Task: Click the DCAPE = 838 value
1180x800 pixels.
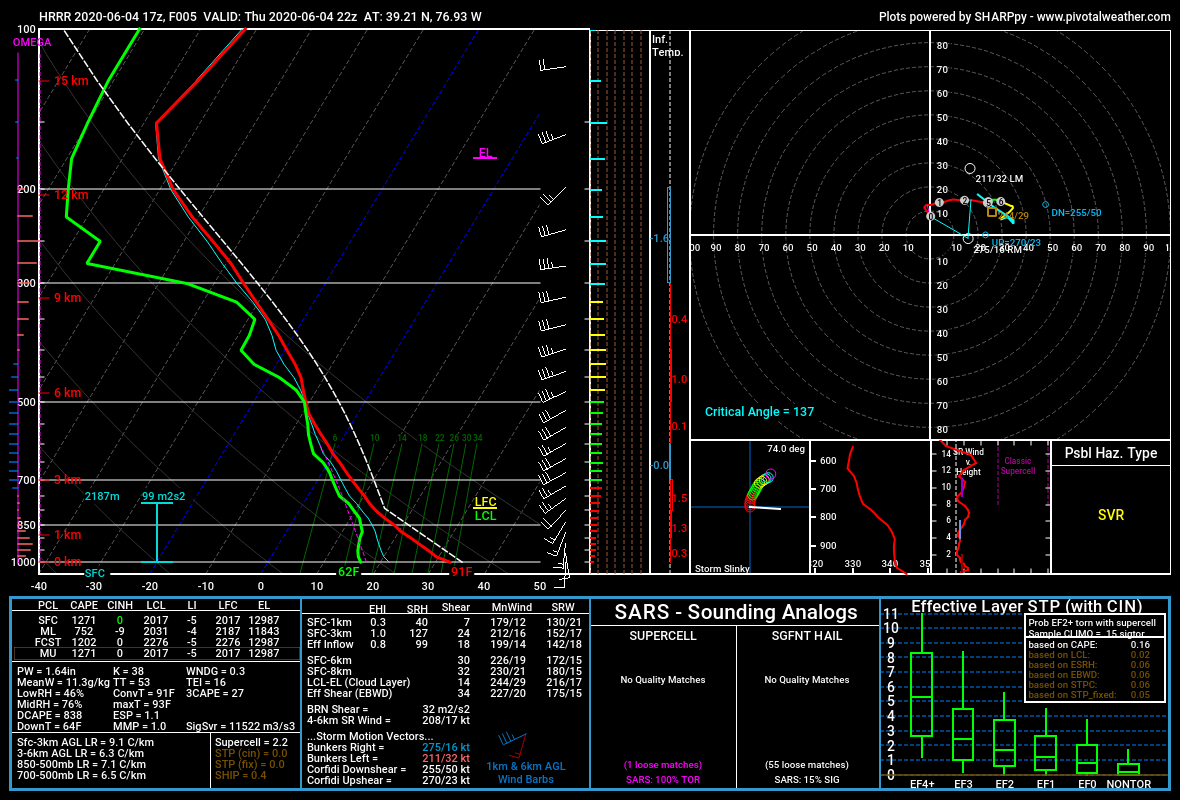Action: point(50,716)
